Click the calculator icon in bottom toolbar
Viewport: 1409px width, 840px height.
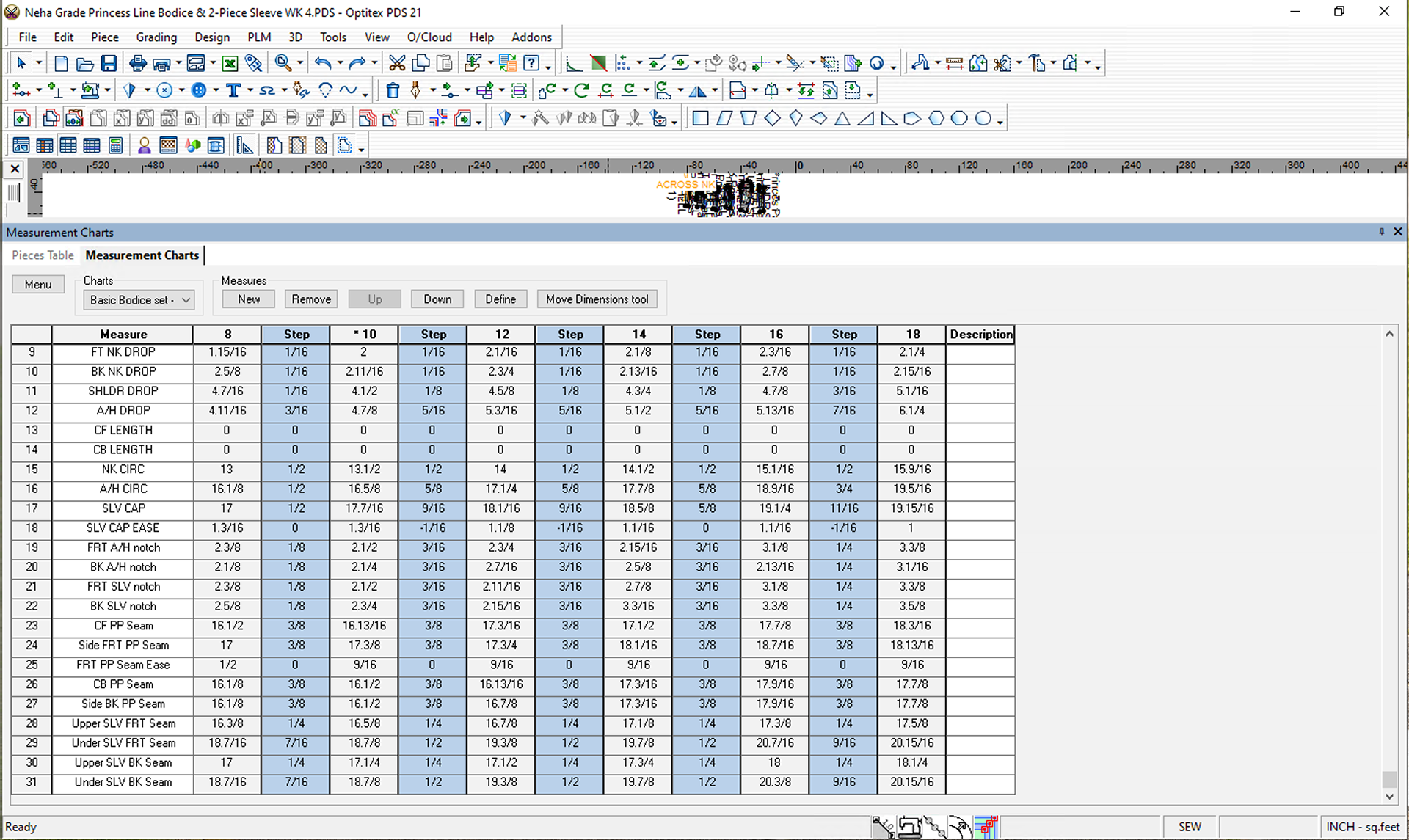[x=115, y=146]
